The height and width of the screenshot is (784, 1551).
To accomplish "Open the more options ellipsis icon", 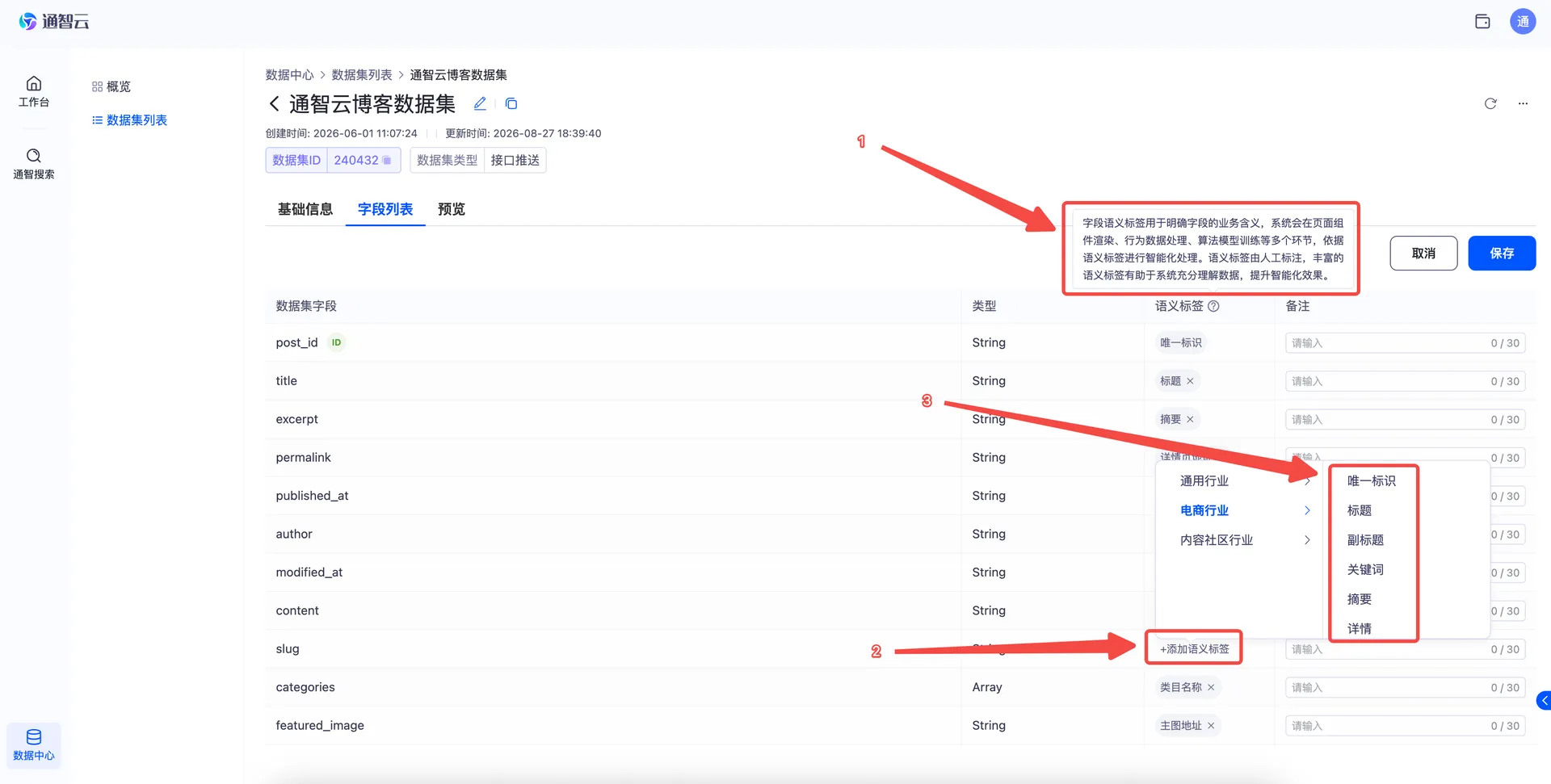I will click(1523, 103).
